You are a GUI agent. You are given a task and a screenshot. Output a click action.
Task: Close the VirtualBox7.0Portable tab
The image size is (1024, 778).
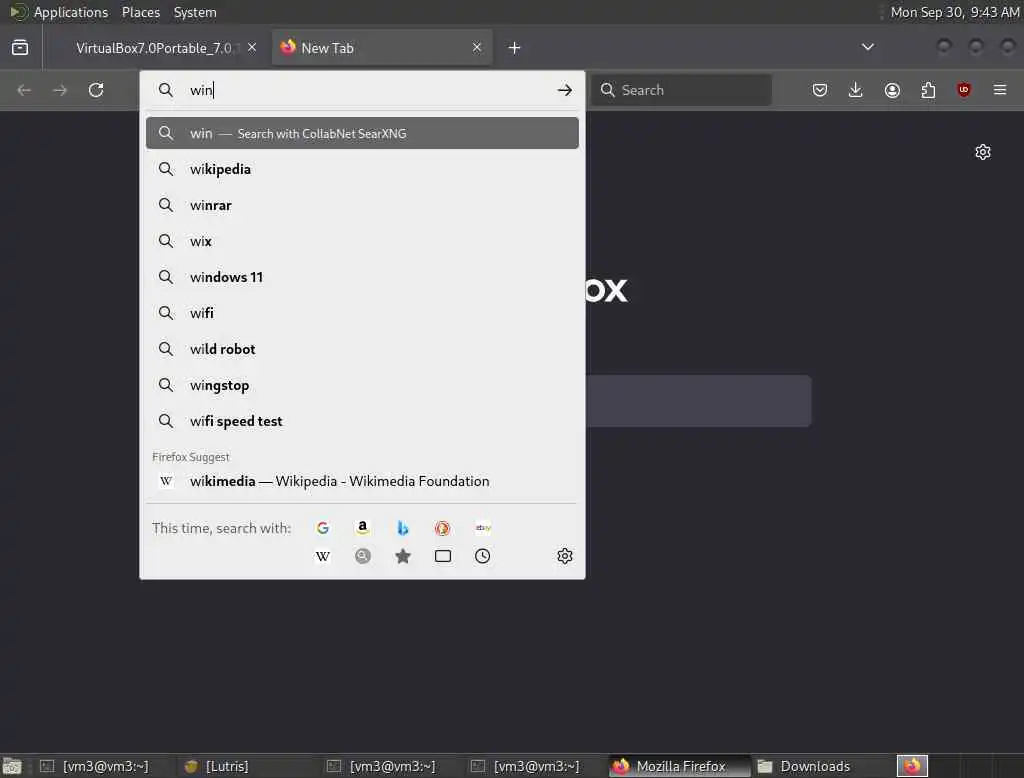point(252,47)
